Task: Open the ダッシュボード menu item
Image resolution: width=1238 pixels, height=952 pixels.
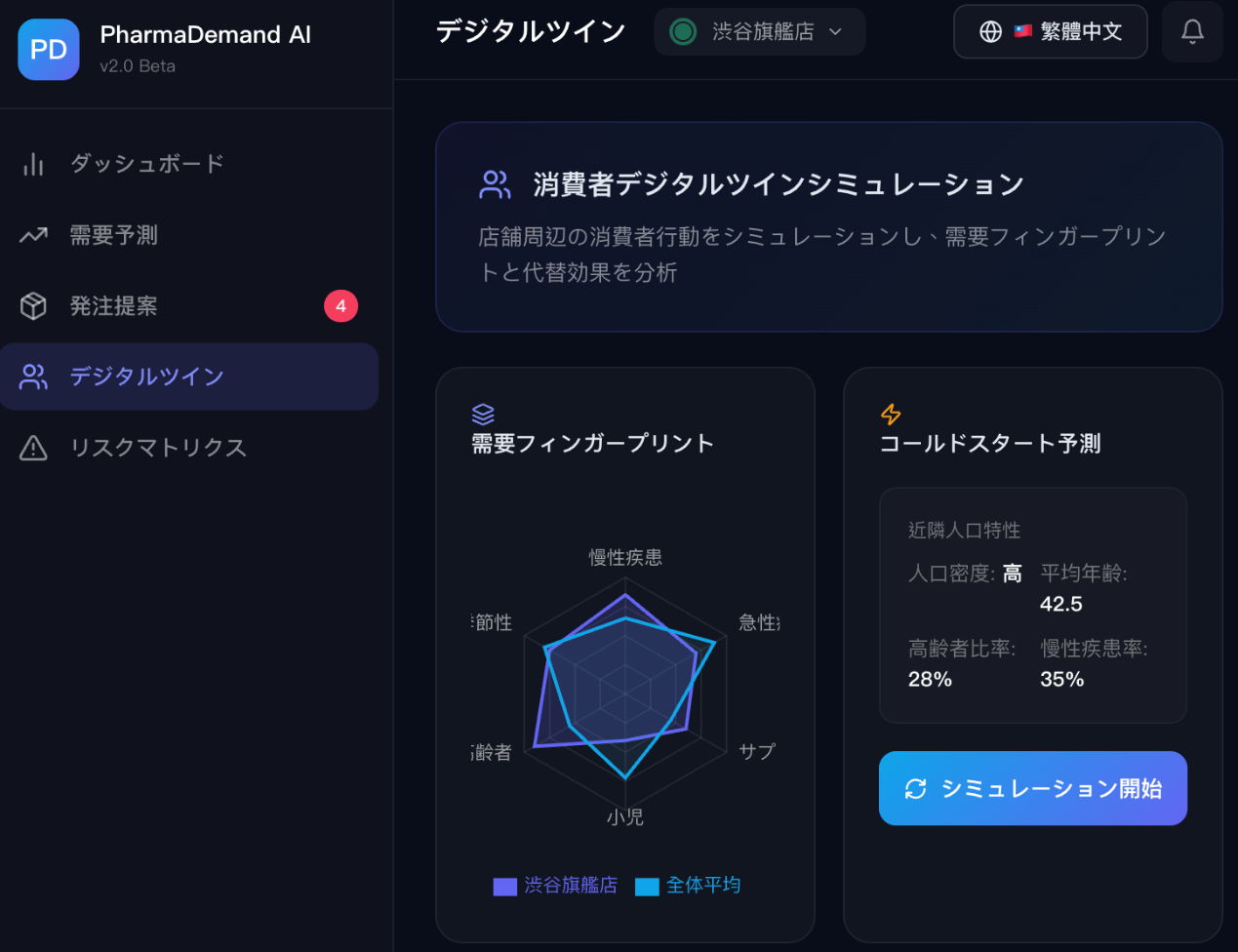Action: tap(189, 164)
